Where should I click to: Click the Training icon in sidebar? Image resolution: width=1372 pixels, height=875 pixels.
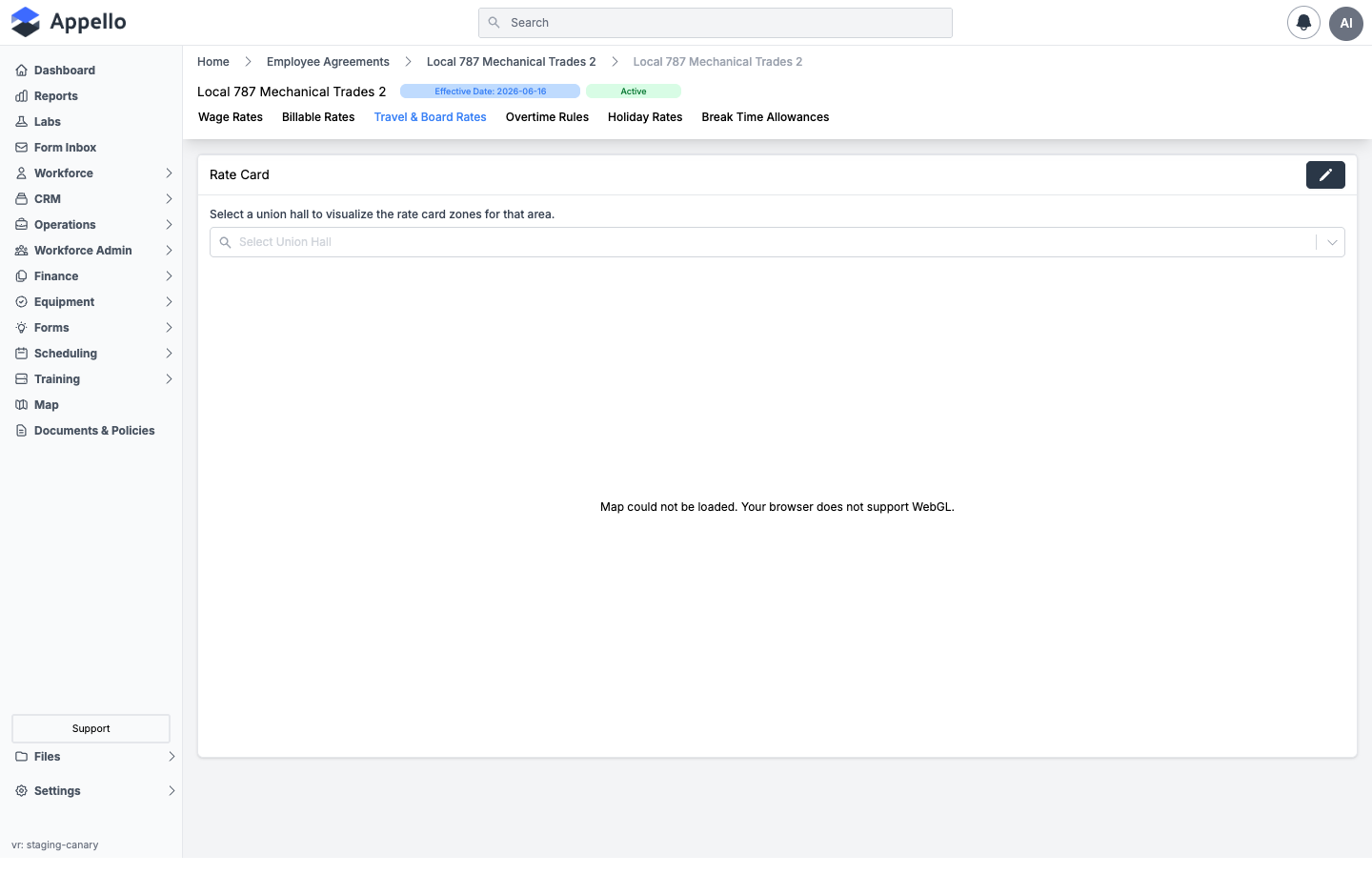(x=21, y=379)
